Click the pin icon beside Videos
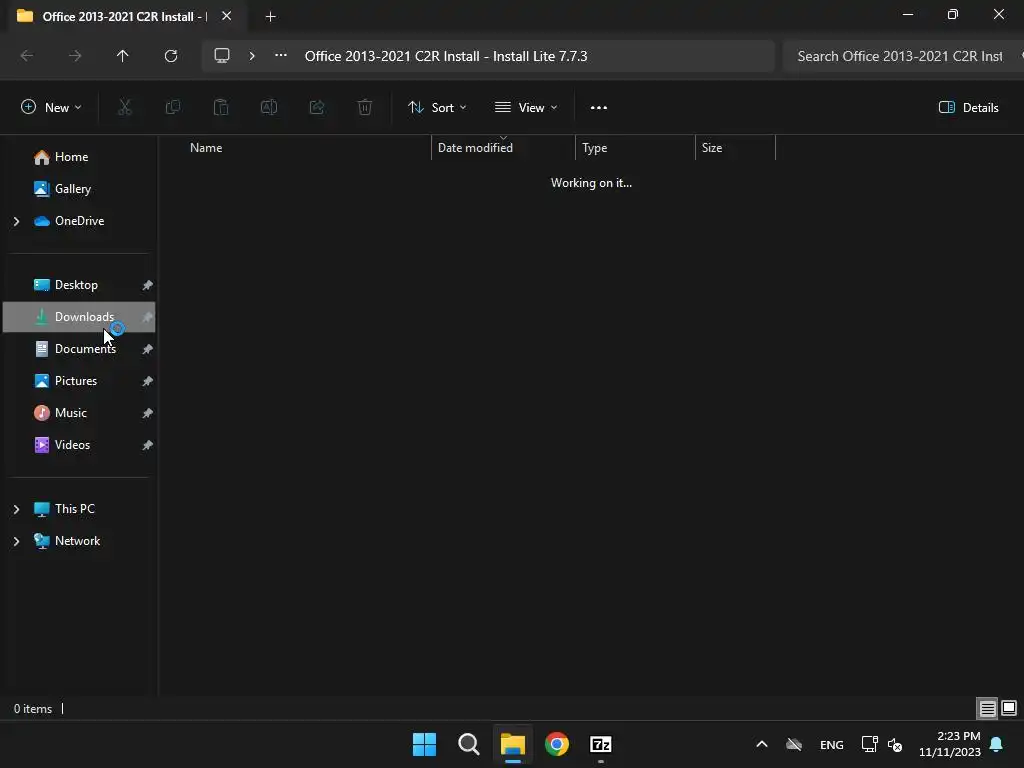This screenshot has width=1024, height=768. click(148, 445)
